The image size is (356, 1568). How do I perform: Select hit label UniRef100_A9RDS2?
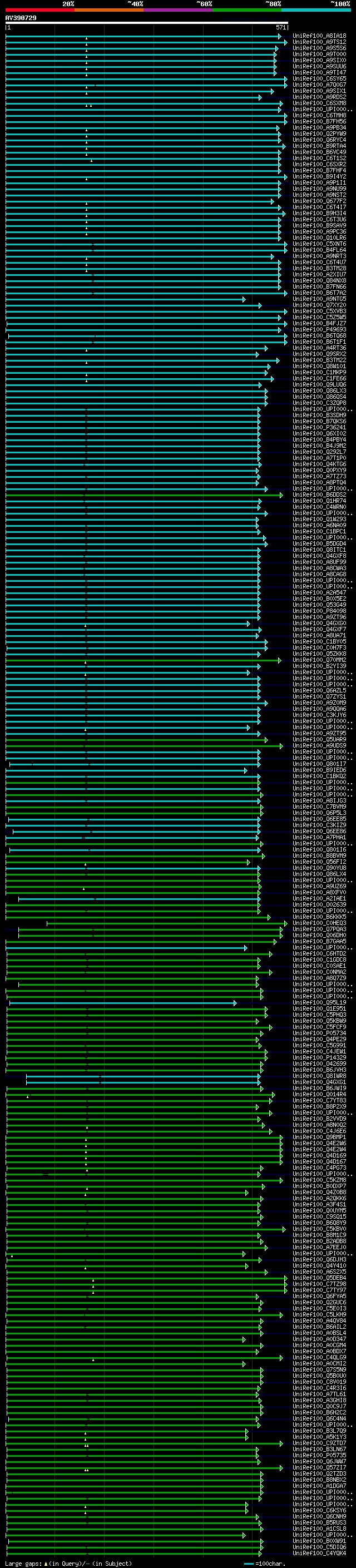[x=319, y=97]
